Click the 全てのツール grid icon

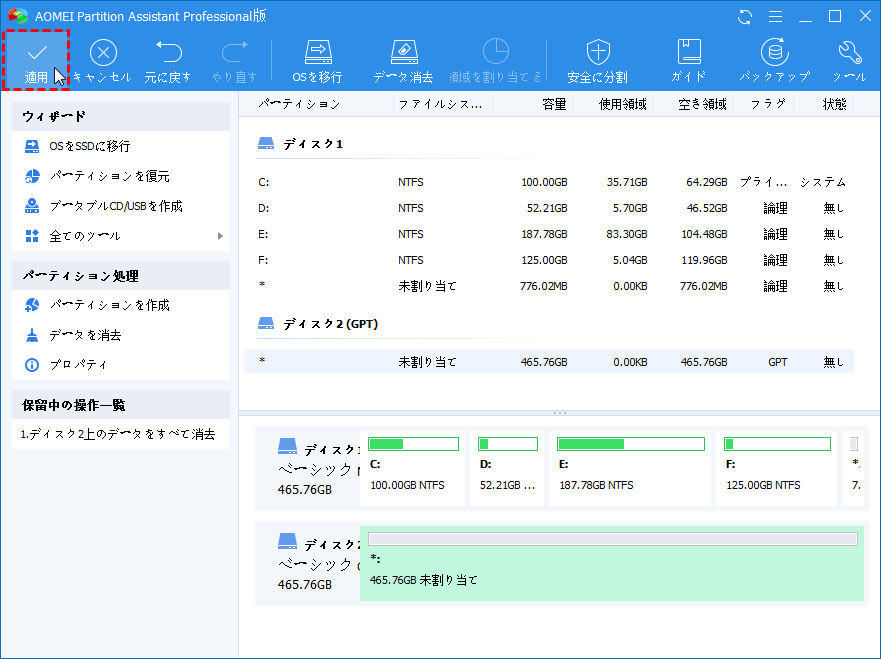(x=32, y=236)
